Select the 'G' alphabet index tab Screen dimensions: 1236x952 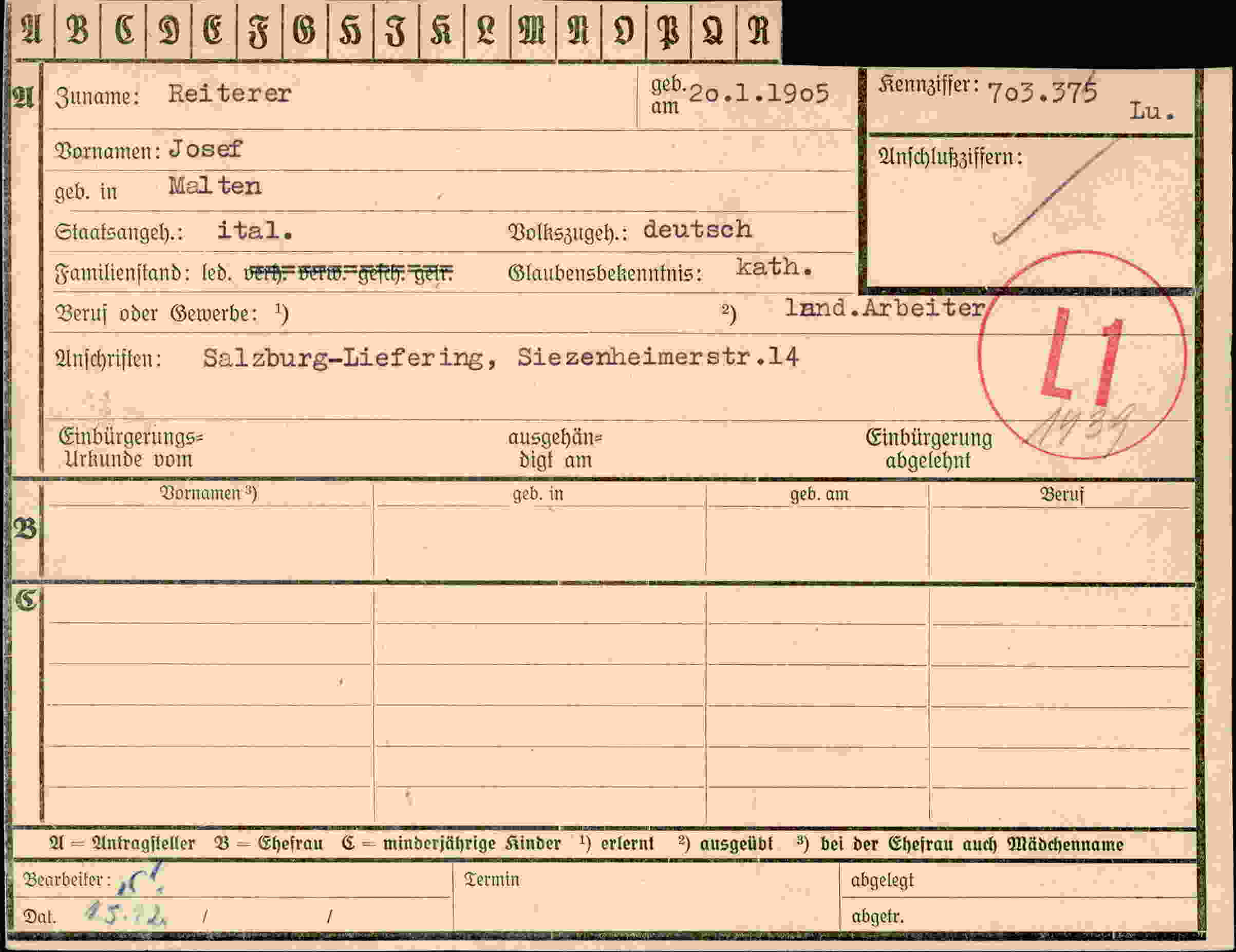tap(305, 29)
